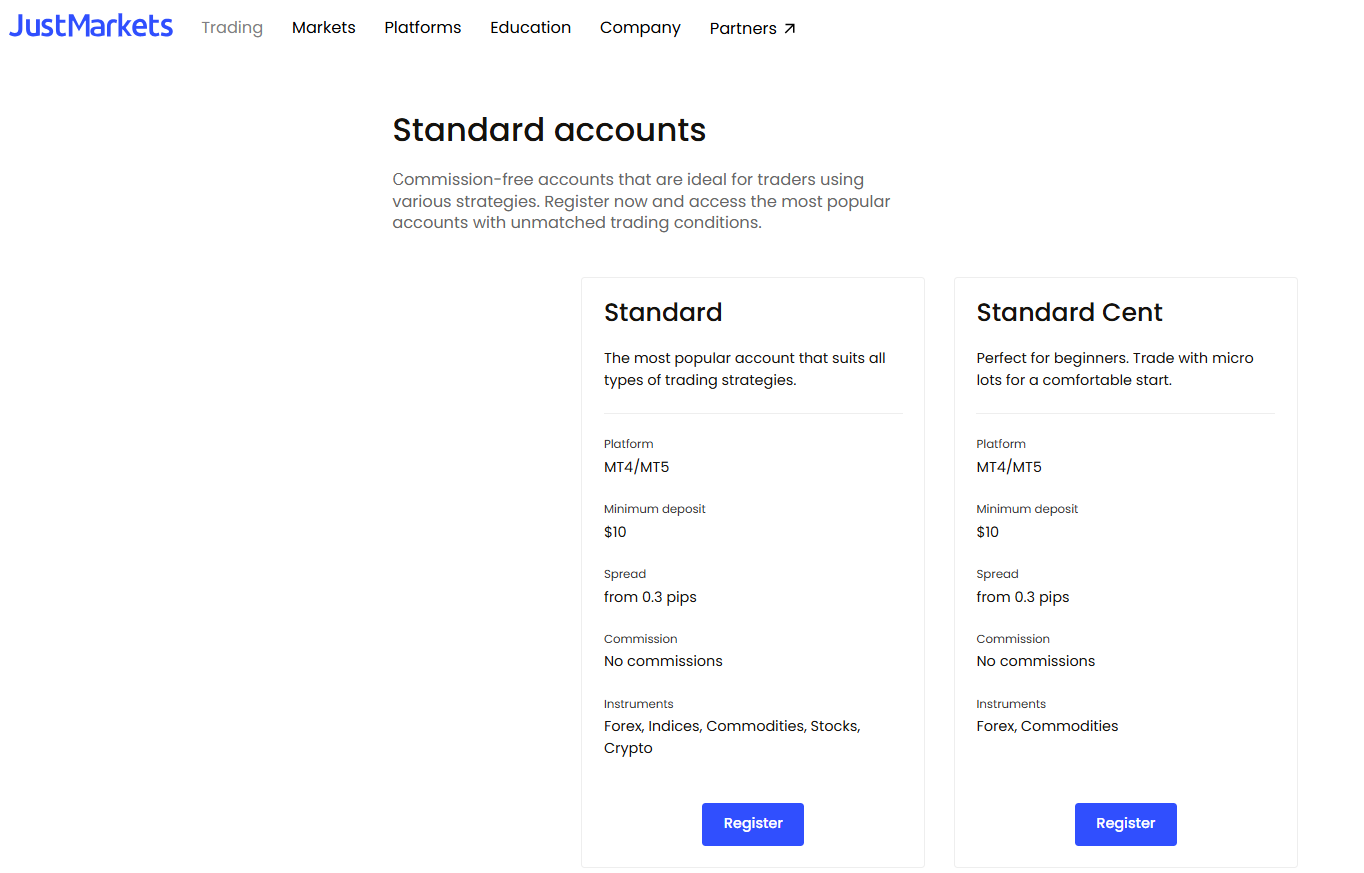Click the Platform label in the Standard card
Image resolution: width=1364 pixels, height=873 pixels.
pyautogui.click(x=629, y=444)
